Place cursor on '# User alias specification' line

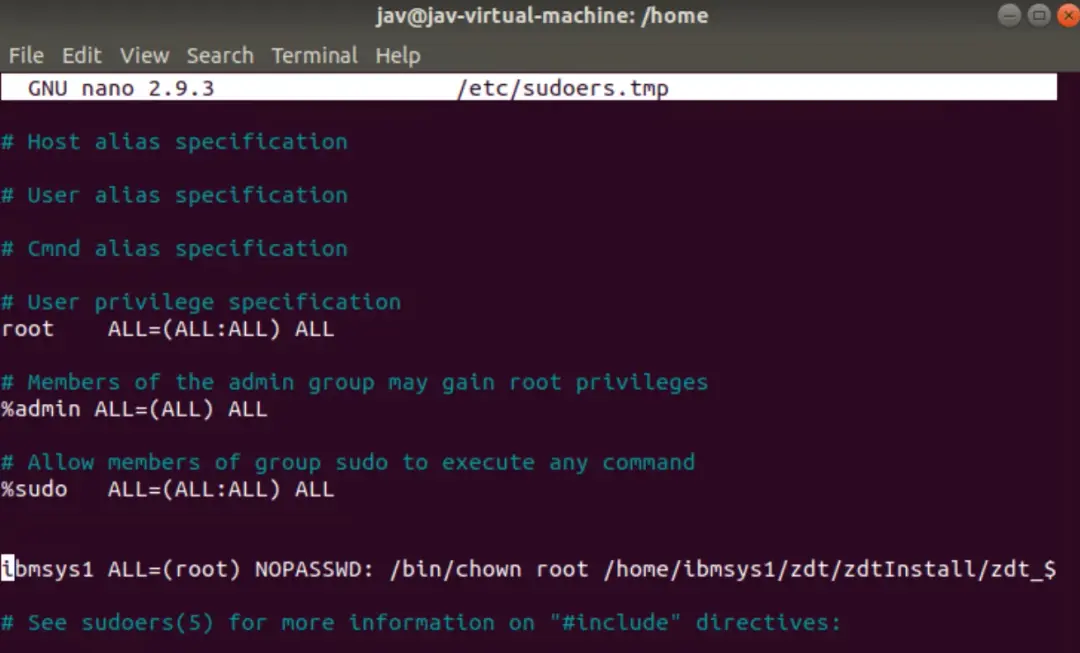(174, 196)
